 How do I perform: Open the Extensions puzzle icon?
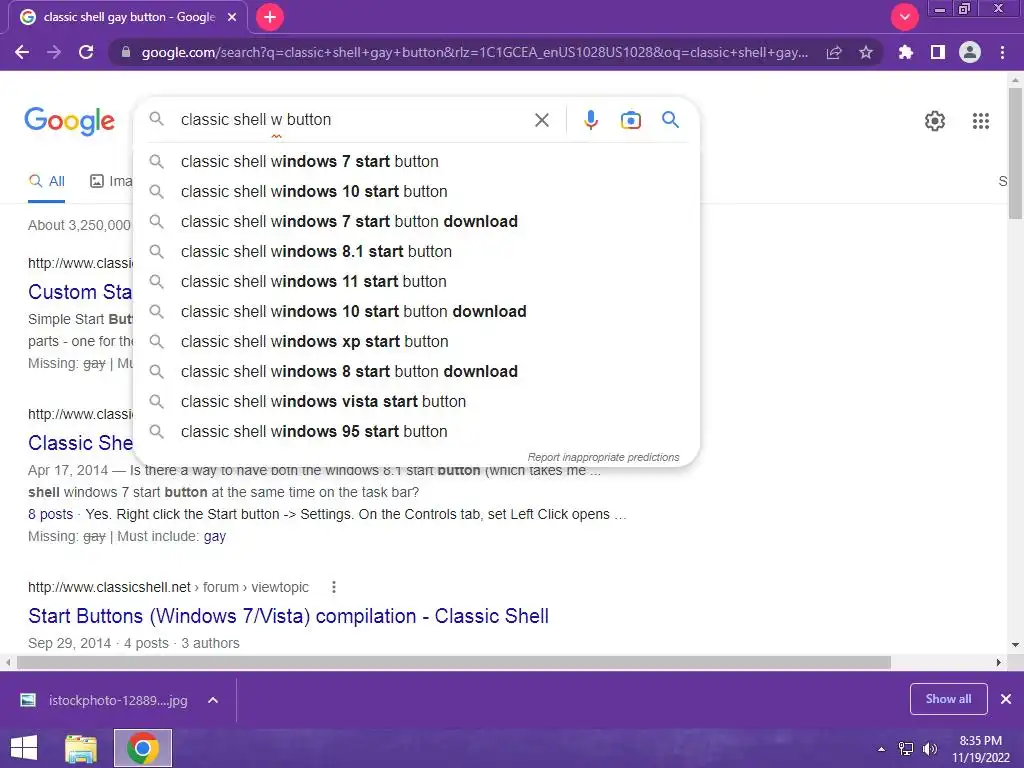pyautogui.click(x=906, y=52)
